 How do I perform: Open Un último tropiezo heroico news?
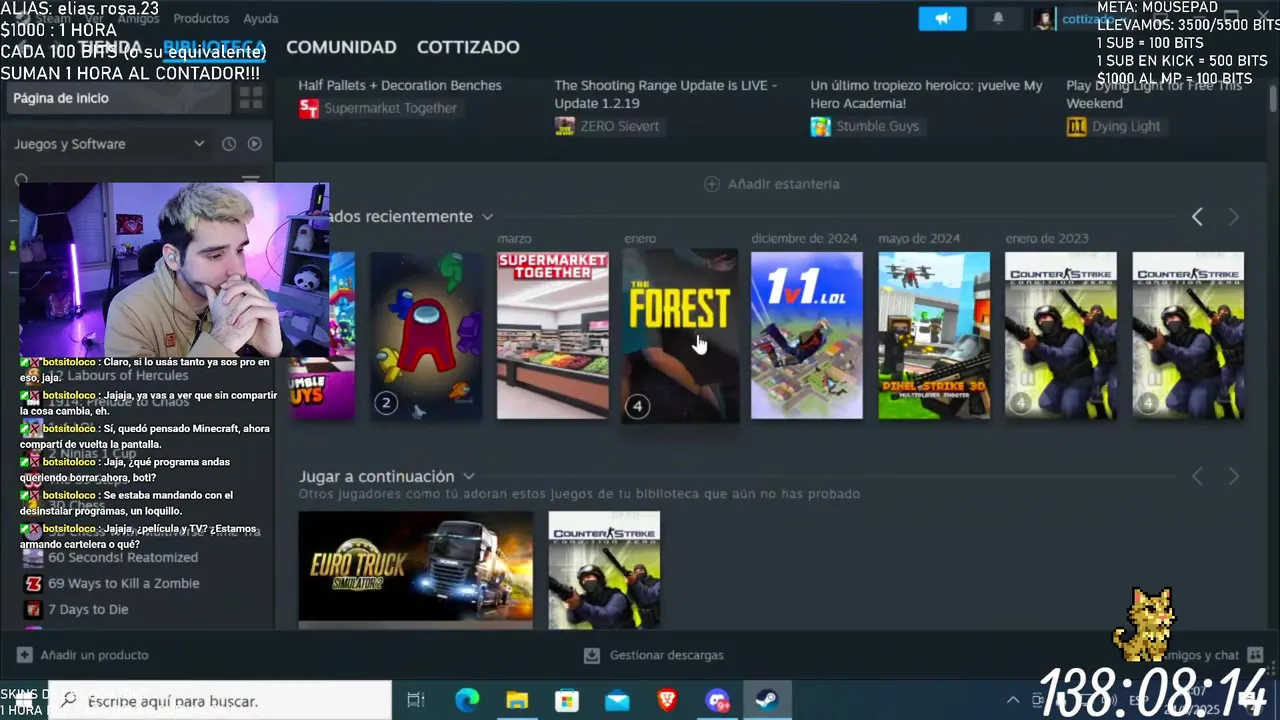926,94
